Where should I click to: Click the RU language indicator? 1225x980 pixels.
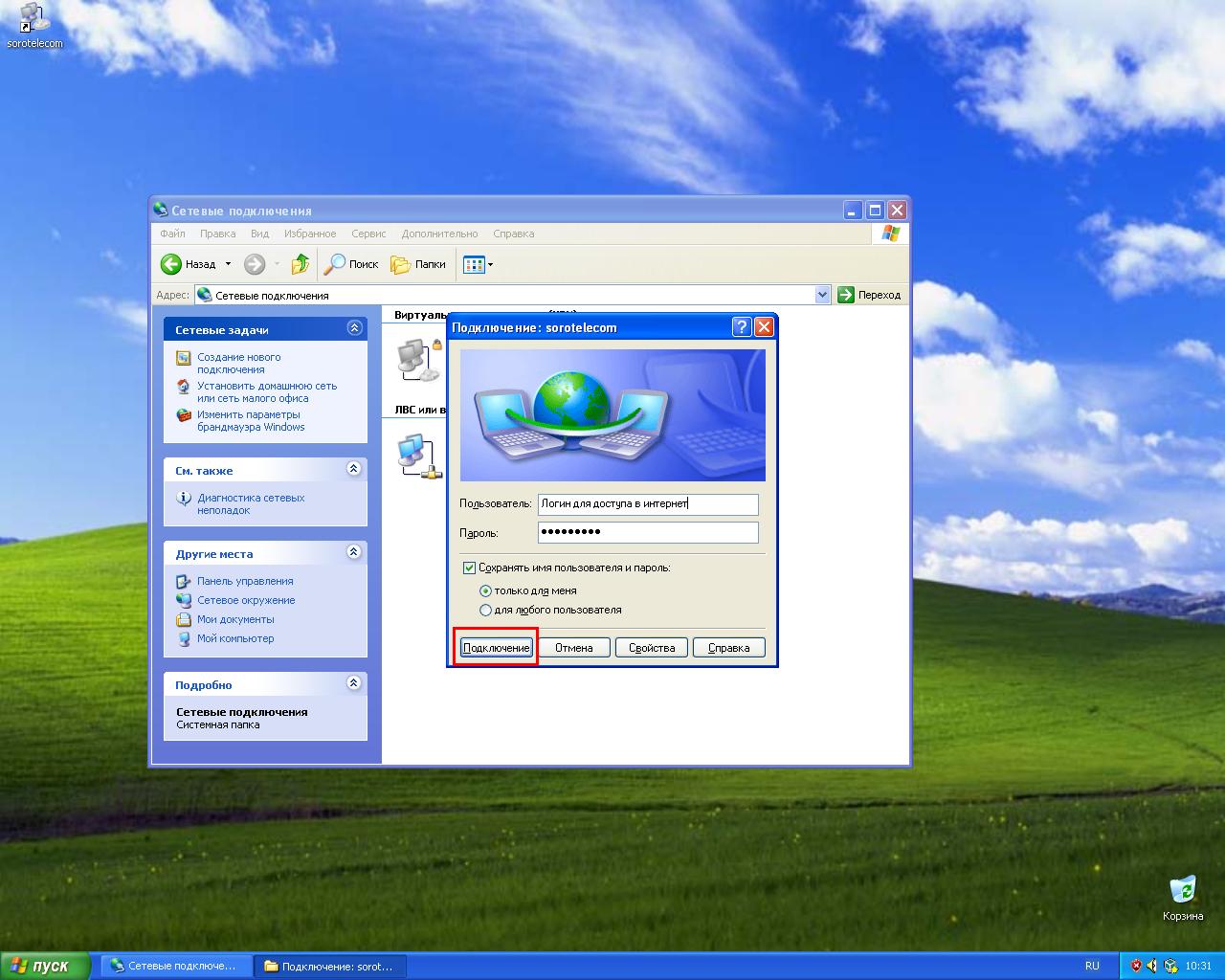point(1092,966)
